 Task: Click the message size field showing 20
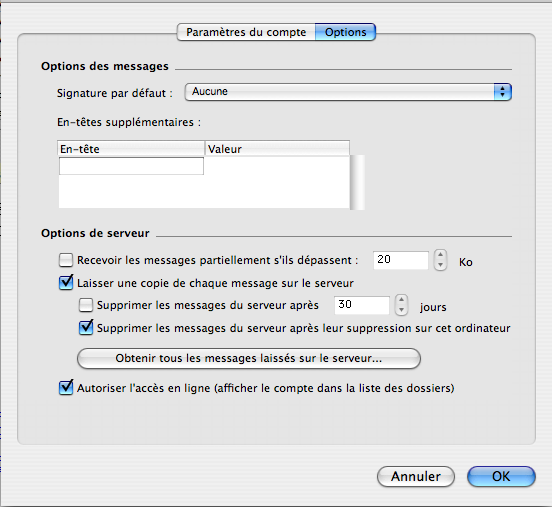coord(401,260)
